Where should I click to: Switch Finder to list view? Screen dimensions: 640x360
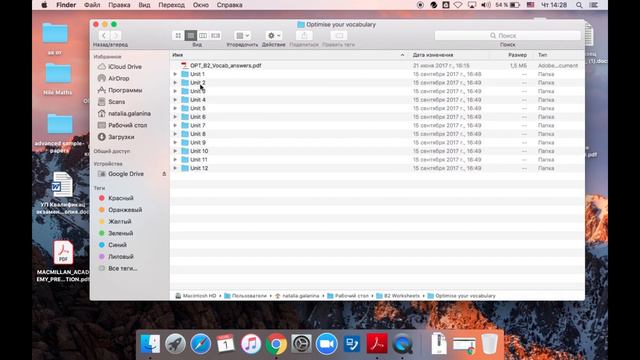tap(191, 36)
